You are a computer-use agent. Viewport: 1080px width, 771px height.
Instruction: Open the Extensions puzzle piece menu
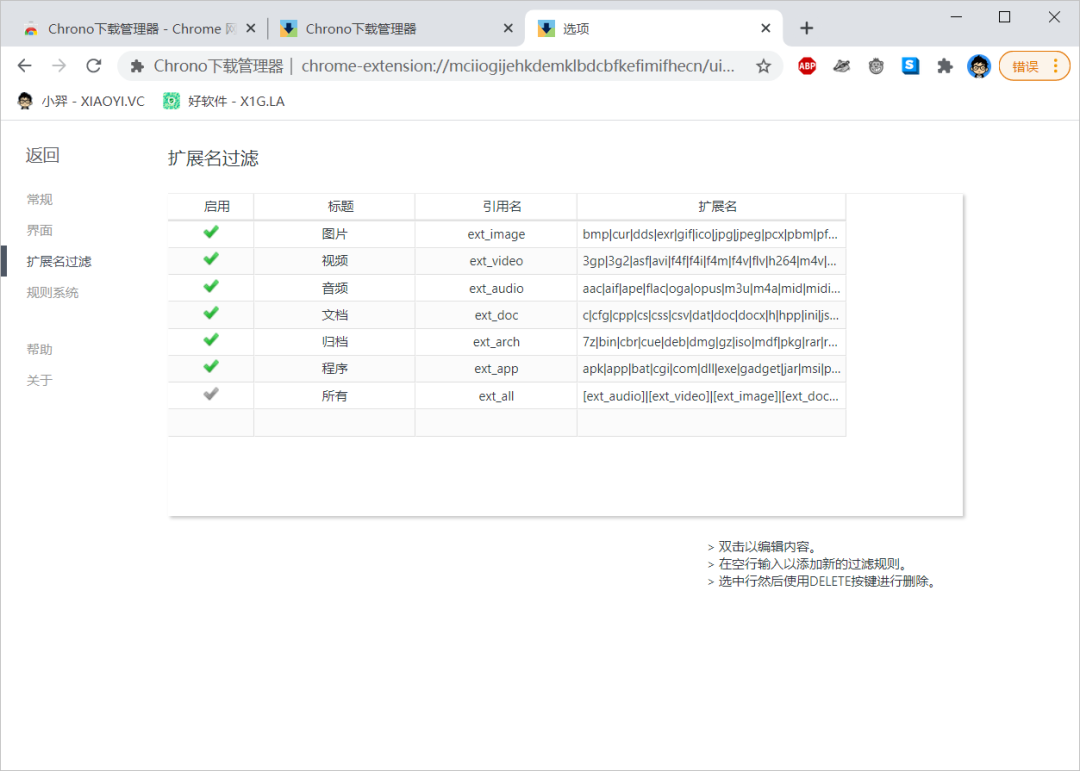944,66
